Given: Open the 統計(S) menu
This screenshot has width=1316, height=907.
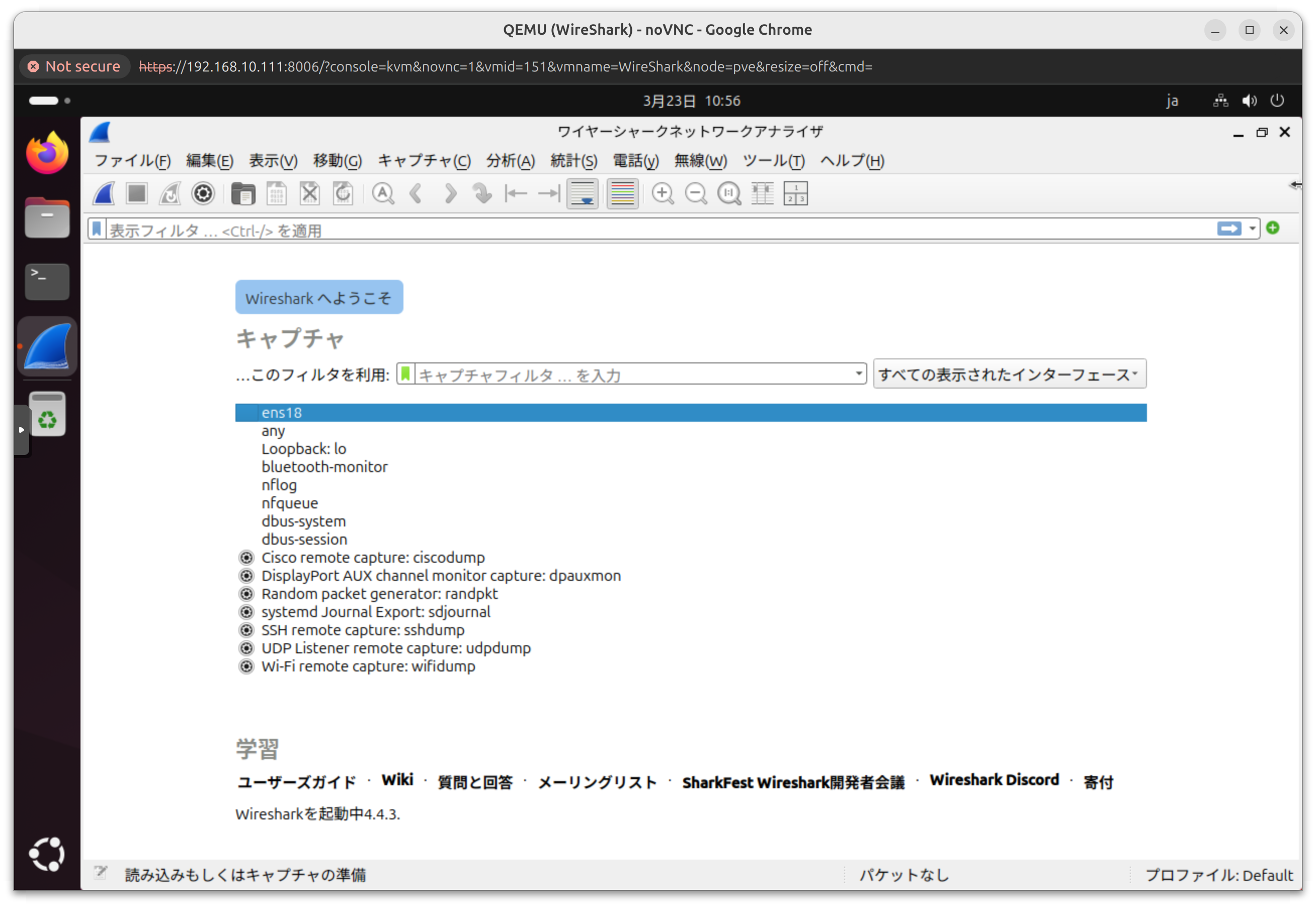Looking at the screenshot, I should coord(573,161).
